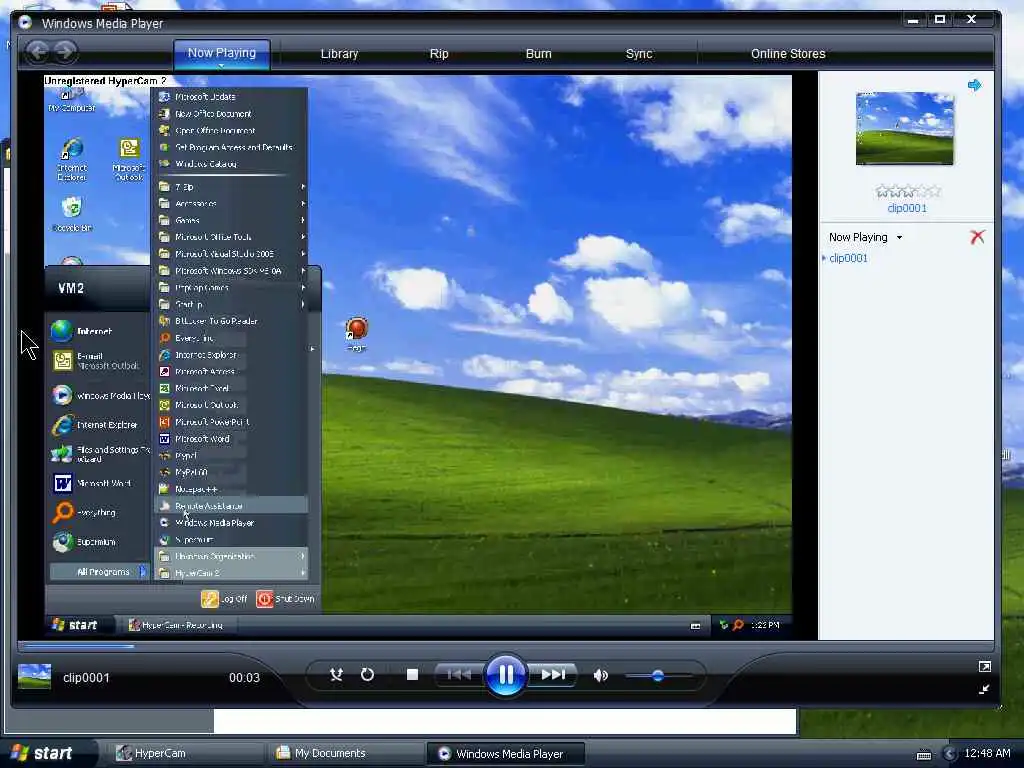Screen dimensions: 1024x768
Task: Clear the list with the red X
Action: tap(977, 237)
